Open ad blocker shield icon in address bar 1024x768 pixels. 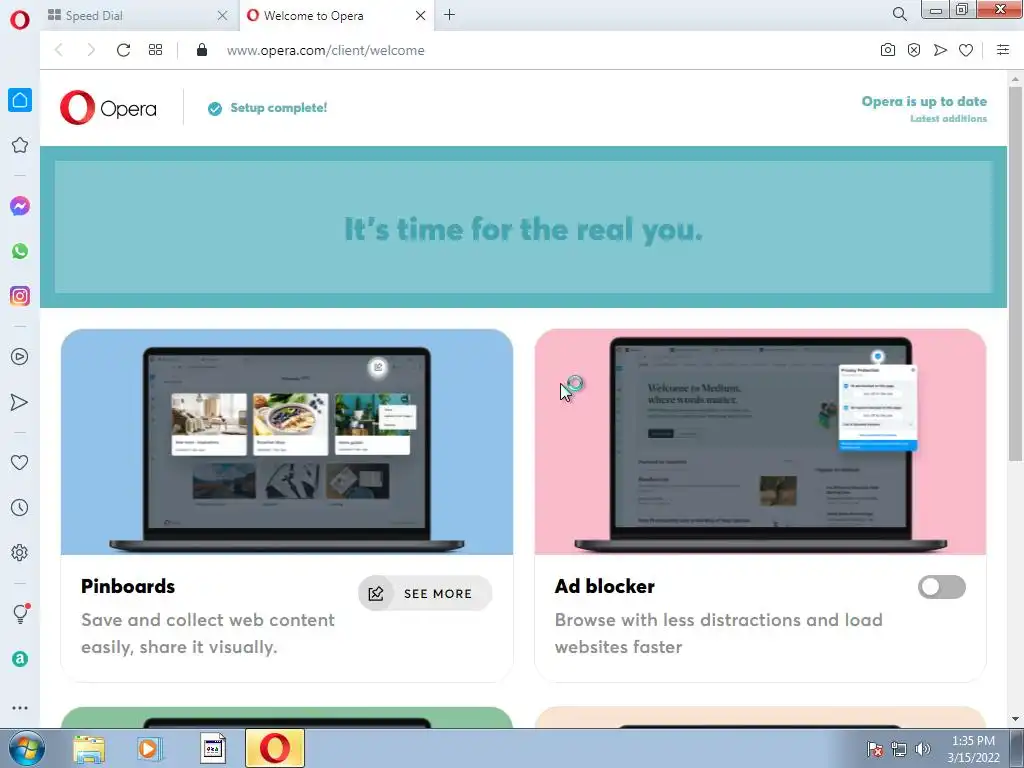pos(914,50)
